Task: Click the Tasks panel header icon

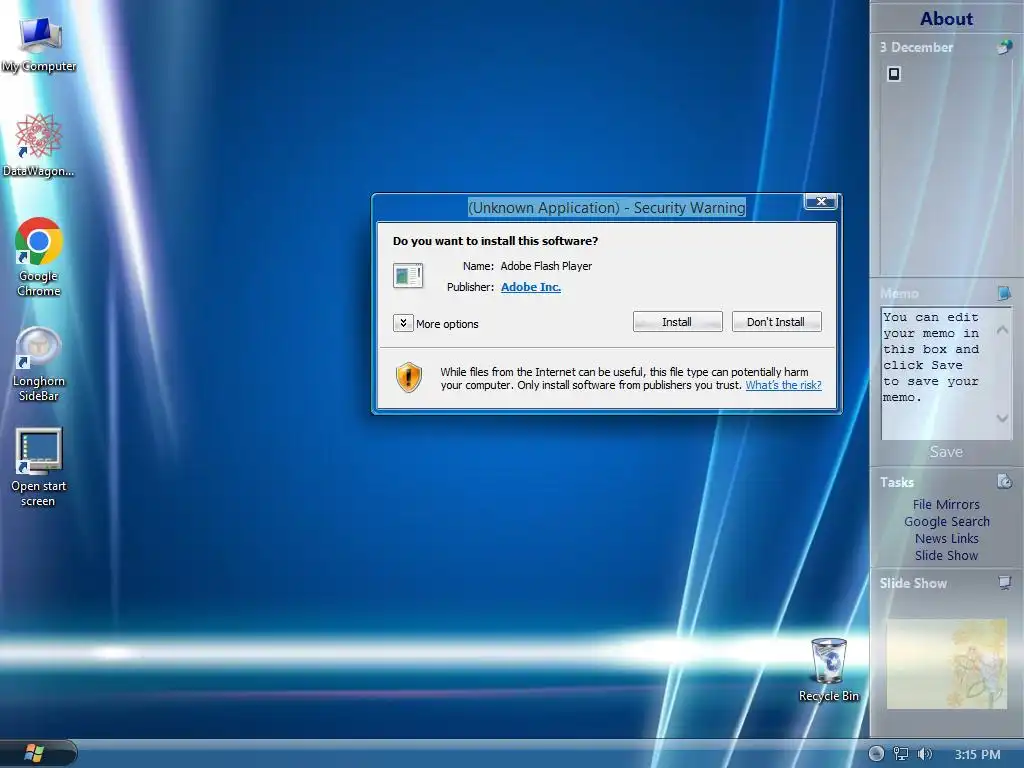Action: 1004,482
